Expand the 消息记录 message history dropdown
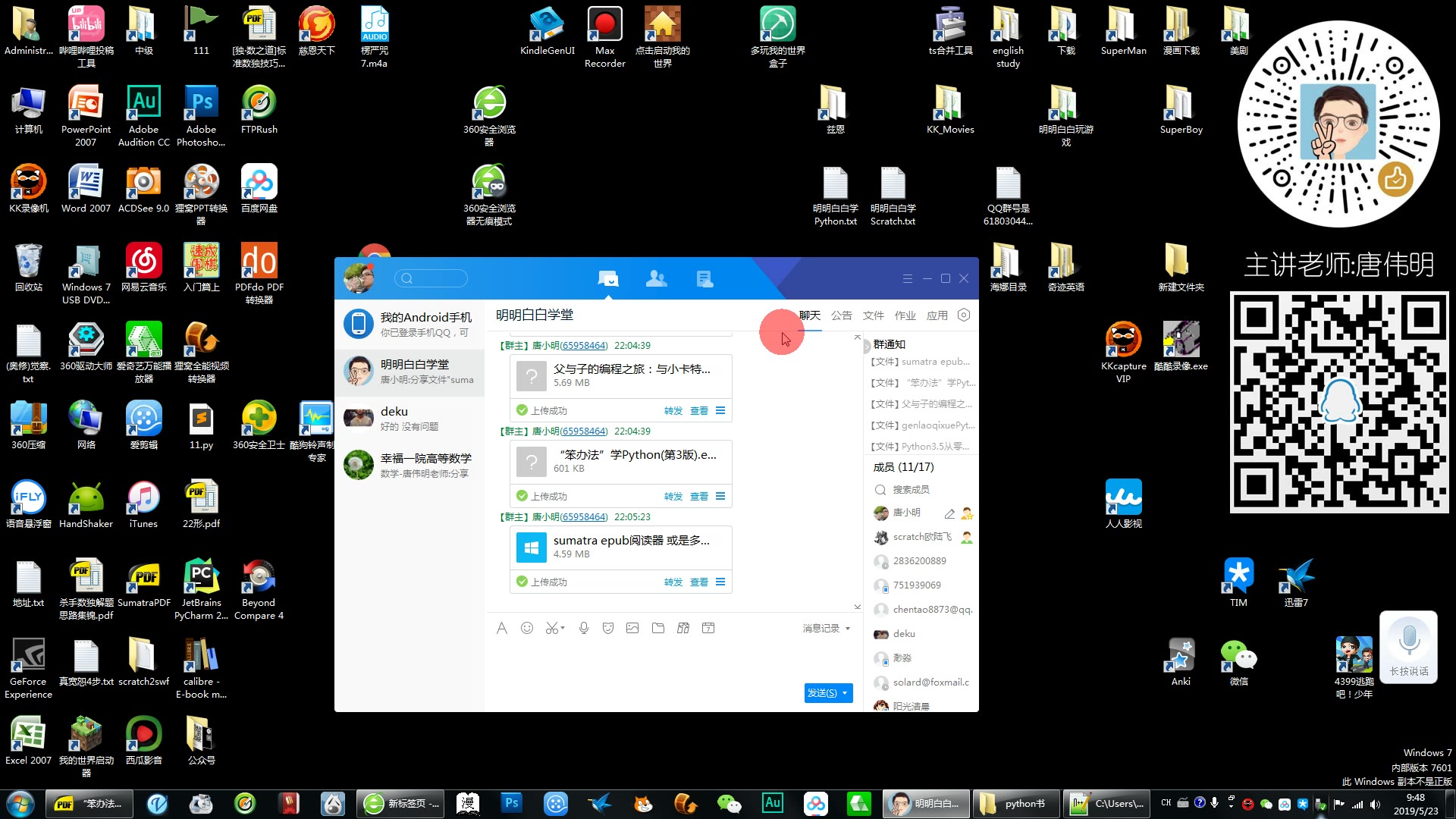The height and width of the screenshot is (819, 1456). coord(847,629)
